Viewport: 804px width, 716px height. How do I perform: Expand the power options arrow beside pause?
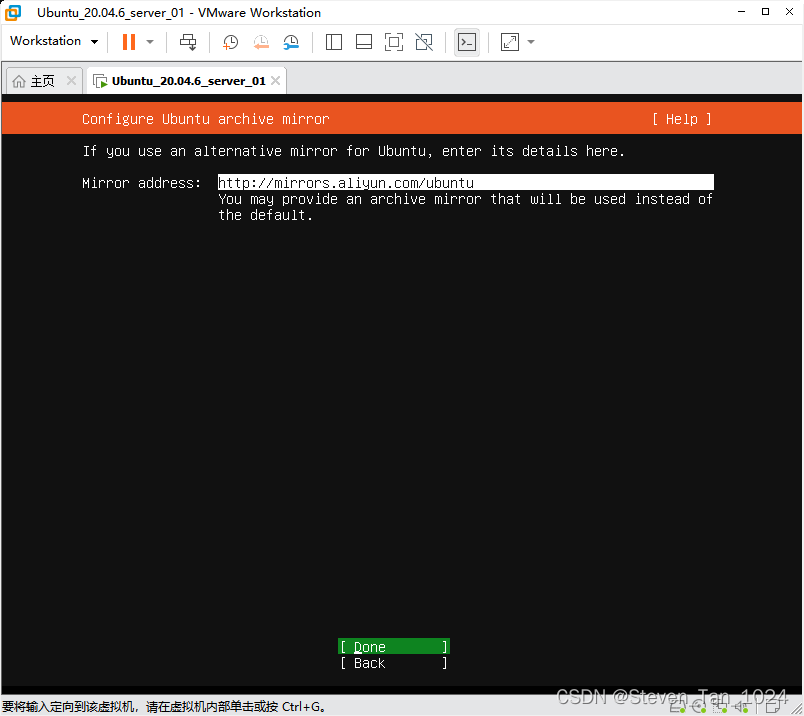click(x=150, y=42)
